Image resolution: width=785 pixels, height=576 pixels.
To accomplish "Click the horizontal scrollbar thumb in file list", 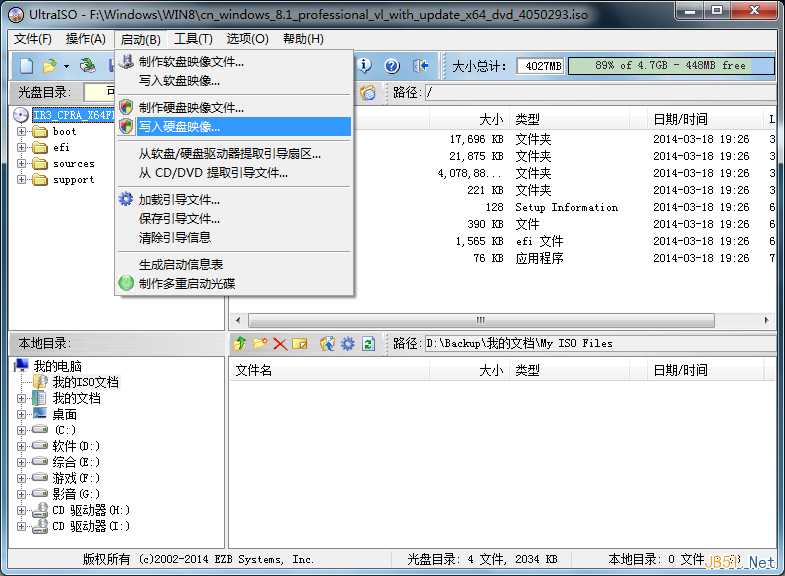I will (481, 320).
